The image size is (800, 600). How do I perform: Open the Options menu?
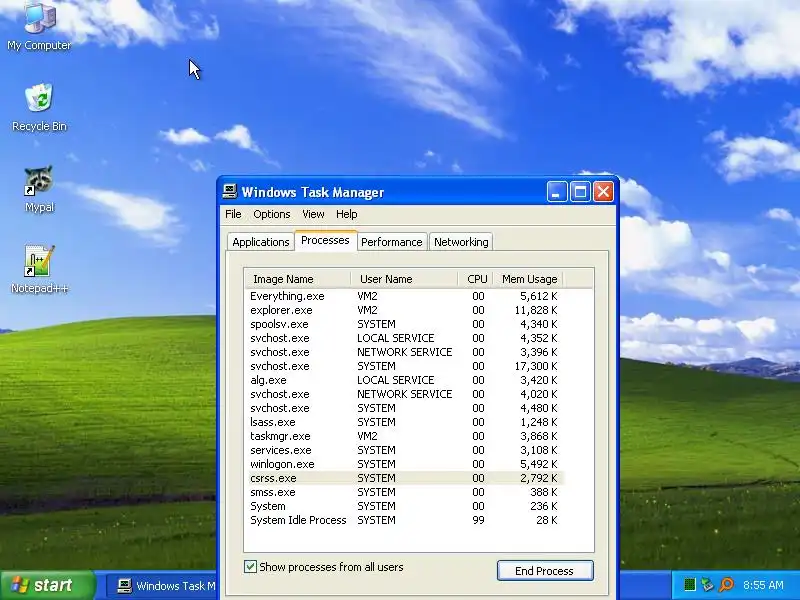click(272, 214)
